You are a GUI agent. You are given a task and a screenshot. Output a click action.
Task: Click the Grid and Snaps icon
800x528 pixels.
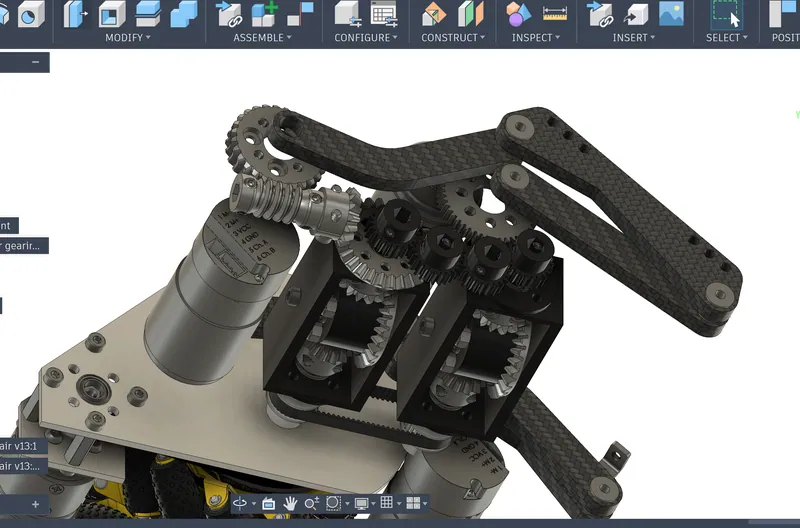point(387,502)
